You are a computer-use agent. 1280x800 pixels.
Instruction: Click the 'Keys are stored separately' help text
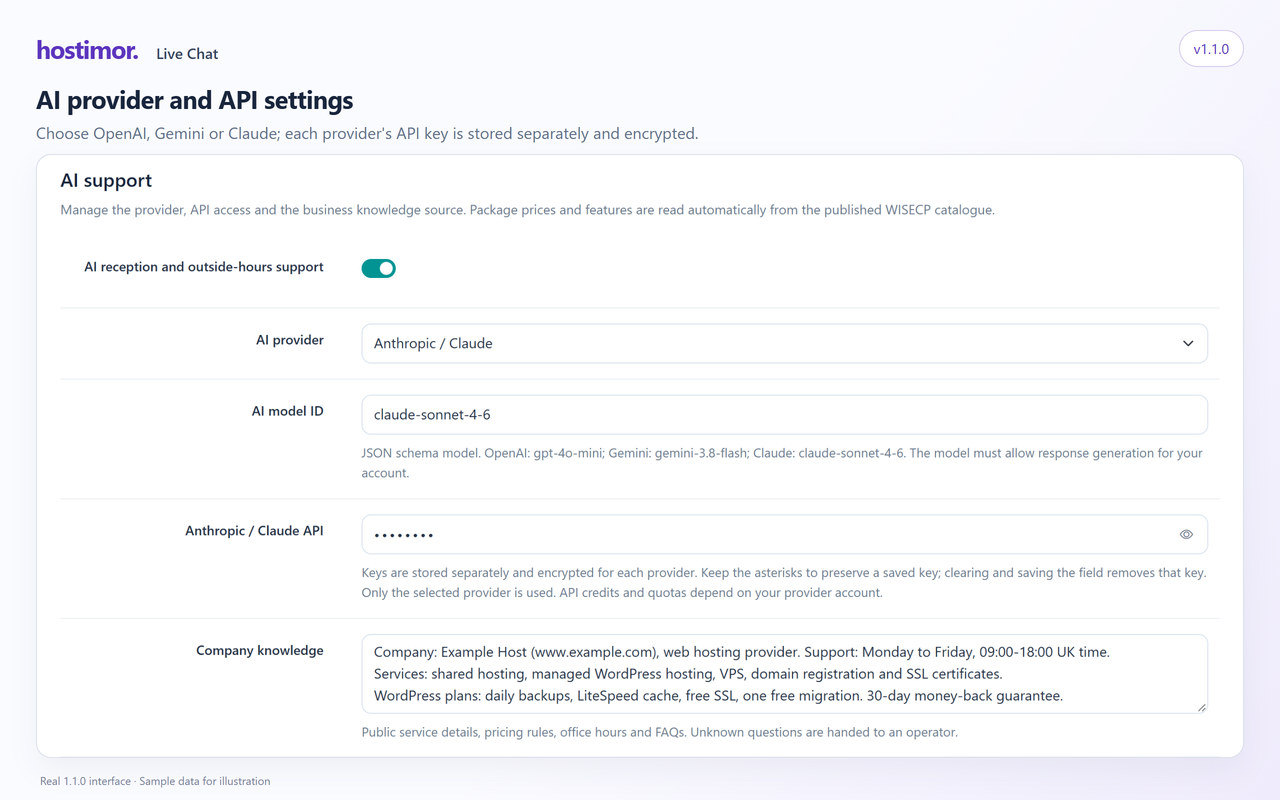coord(784,583)
